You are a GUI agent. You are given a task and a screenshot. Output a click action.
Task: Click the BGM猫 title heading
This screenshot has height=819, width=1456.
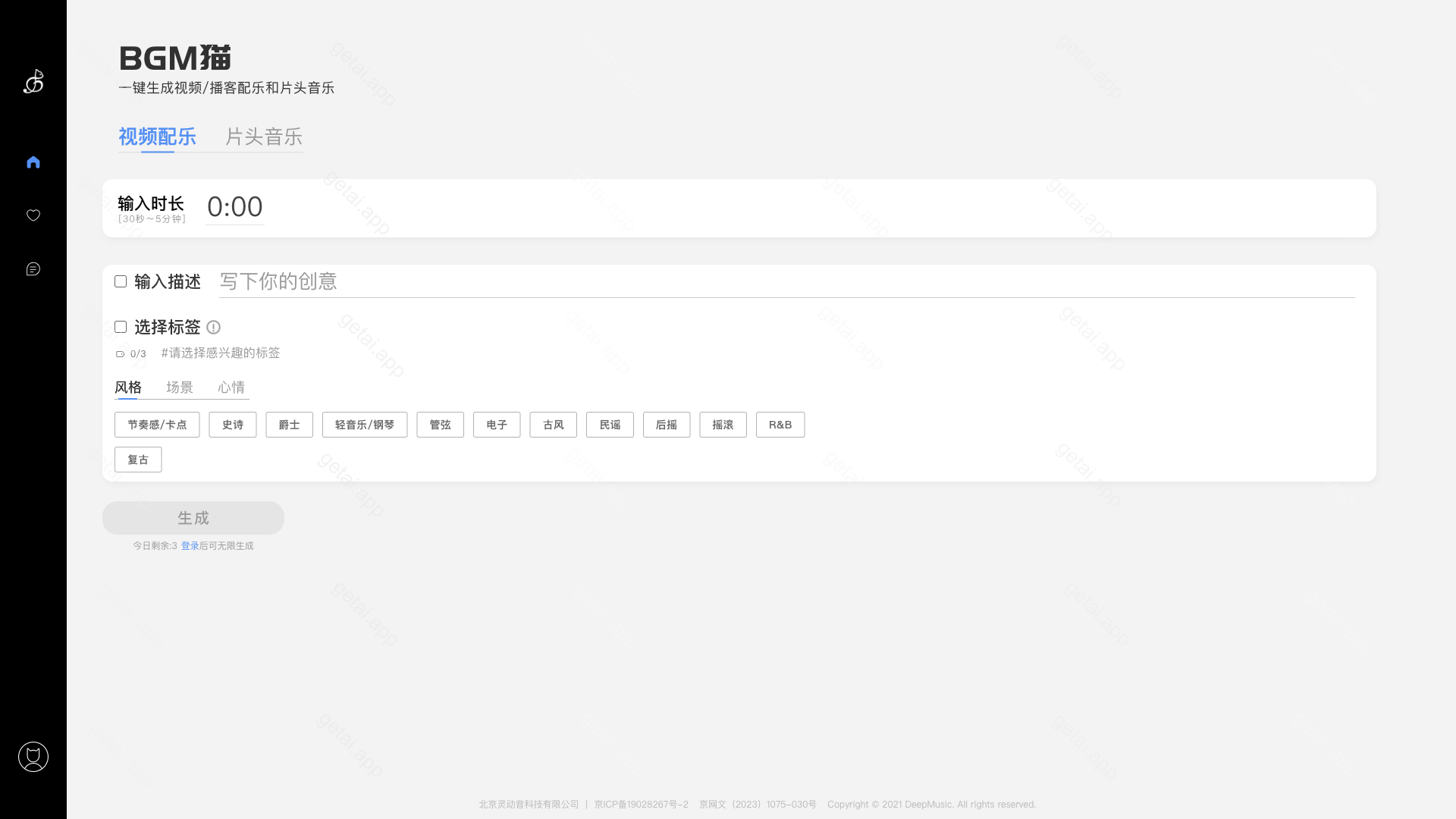click(x=175, y=58)
